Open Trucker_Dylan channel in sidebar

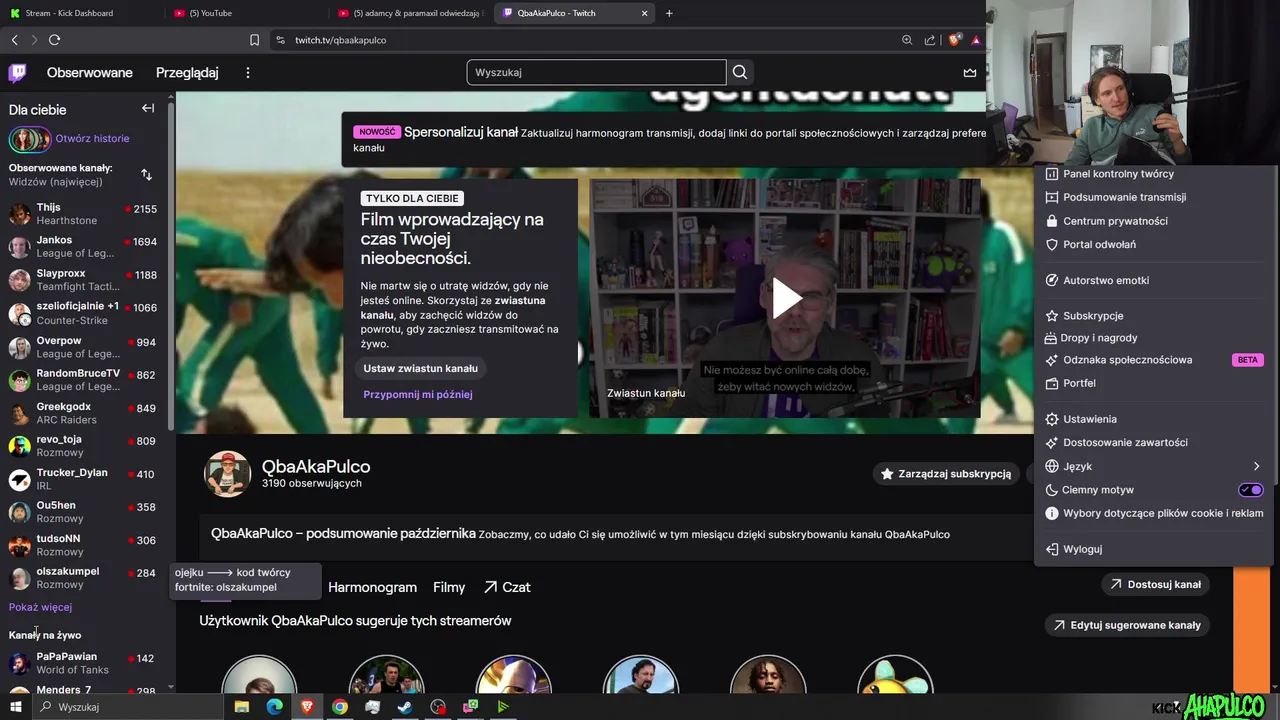(84, 479)
